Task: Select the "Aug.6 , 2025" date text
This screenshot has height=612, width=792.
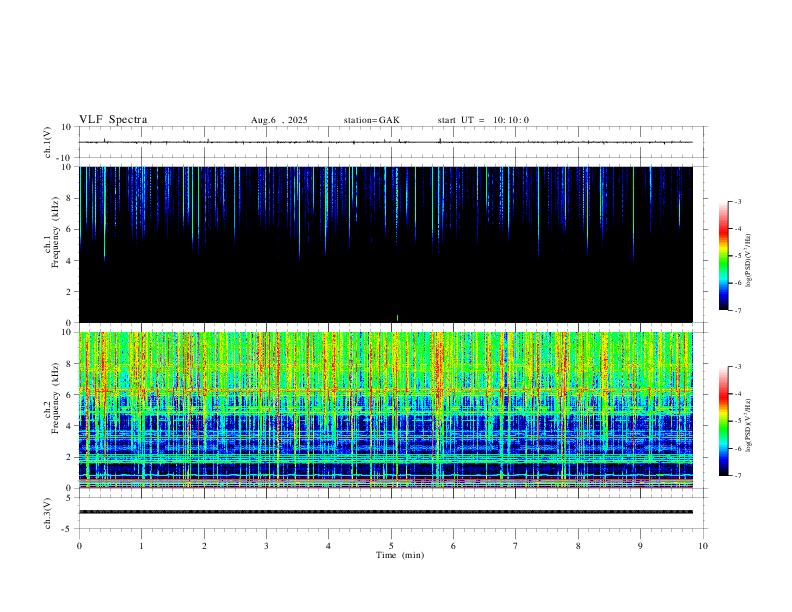Action: (x=279, y=120)
